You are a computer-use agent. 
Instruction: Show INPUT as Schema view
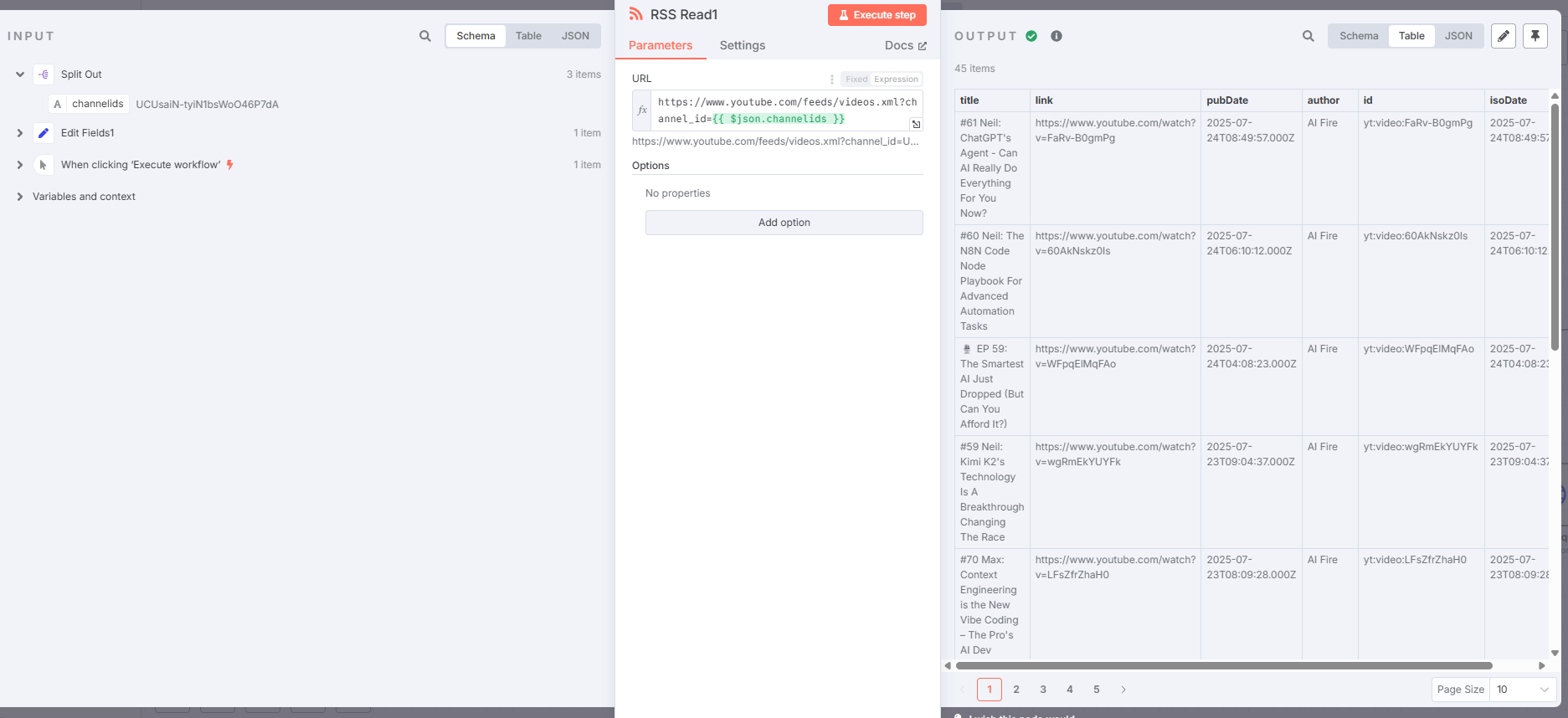coord(476,36)
